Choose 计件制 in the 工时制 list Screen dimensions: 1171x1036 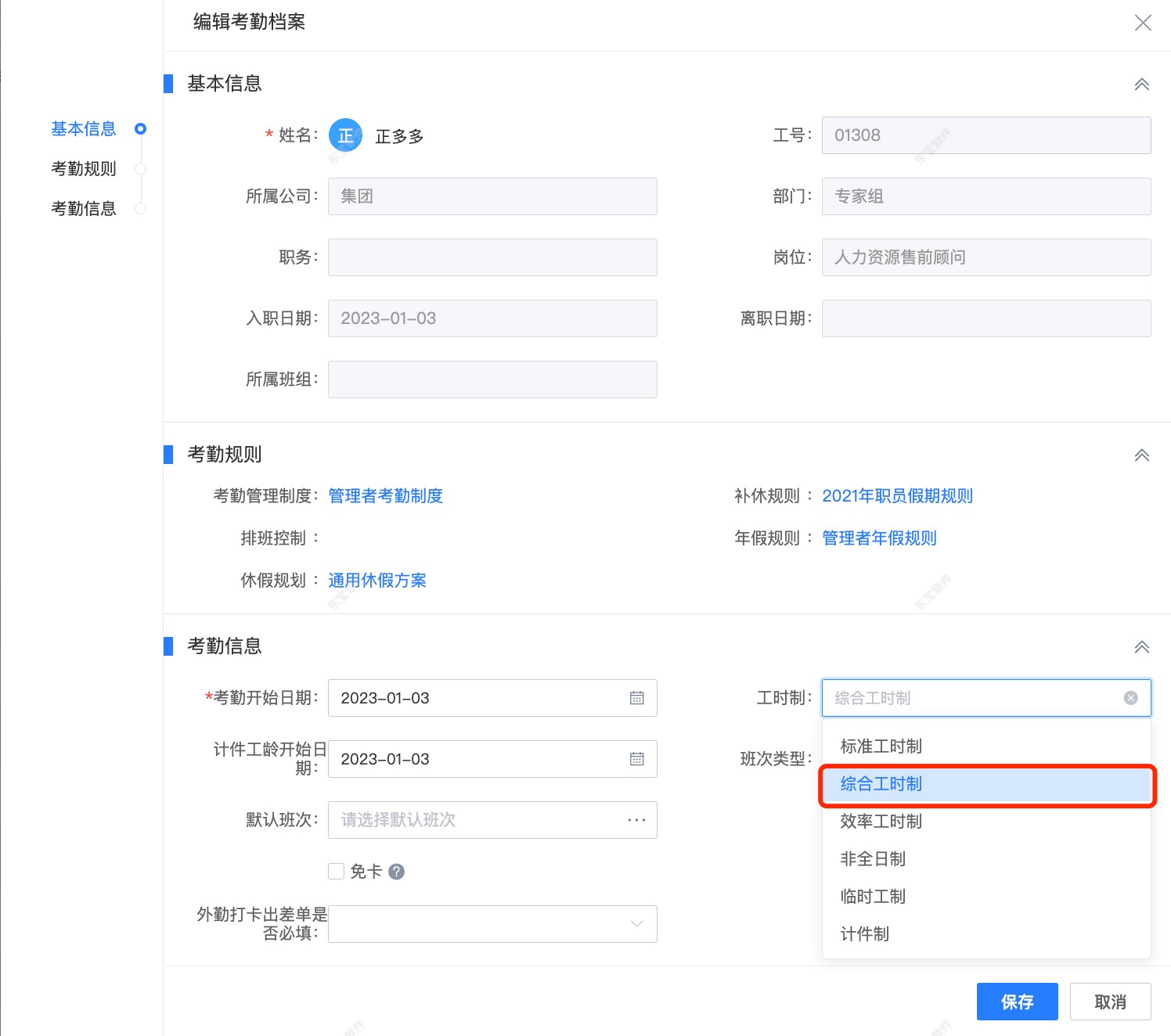coord(864,934)
